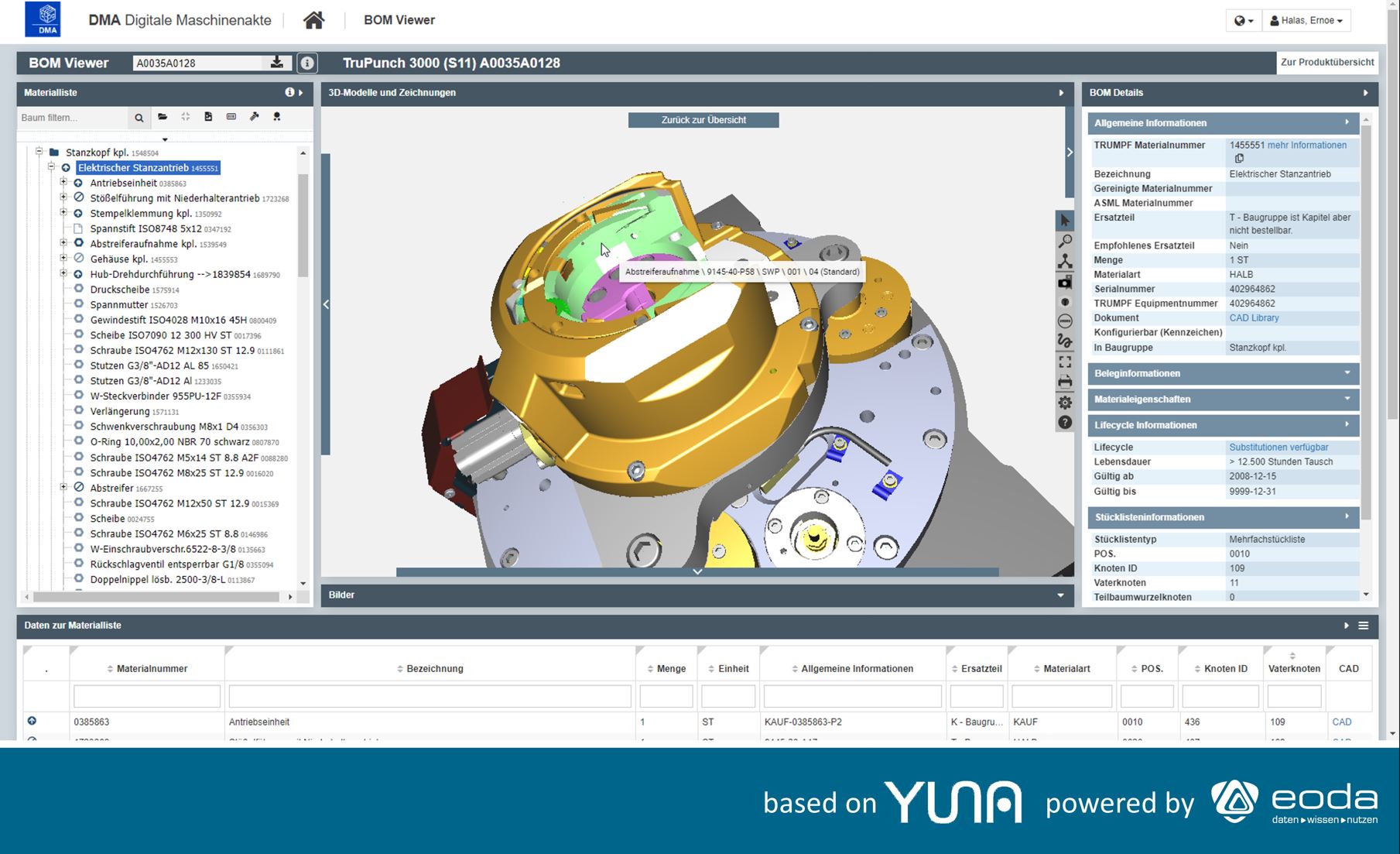This screenshot has height=854, width=1400.
Task: Sort the table by Materialnummer column
Action: tap(147, 669)
